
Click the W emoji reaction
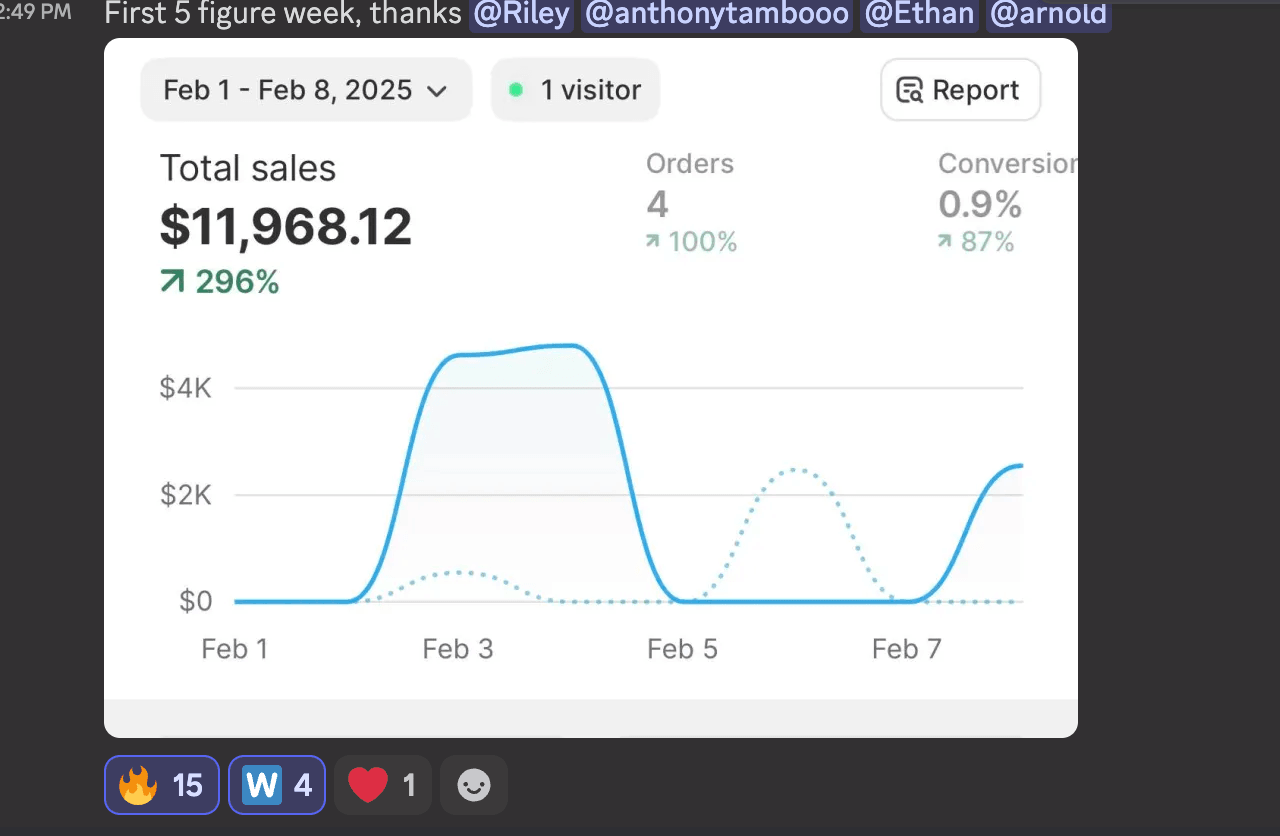pos(276,785)
